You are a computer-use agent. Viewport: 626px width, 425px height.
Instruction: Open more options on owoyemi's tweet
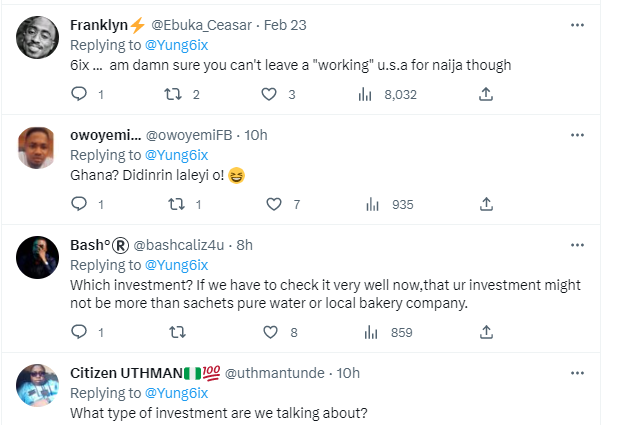click(577, 134)
